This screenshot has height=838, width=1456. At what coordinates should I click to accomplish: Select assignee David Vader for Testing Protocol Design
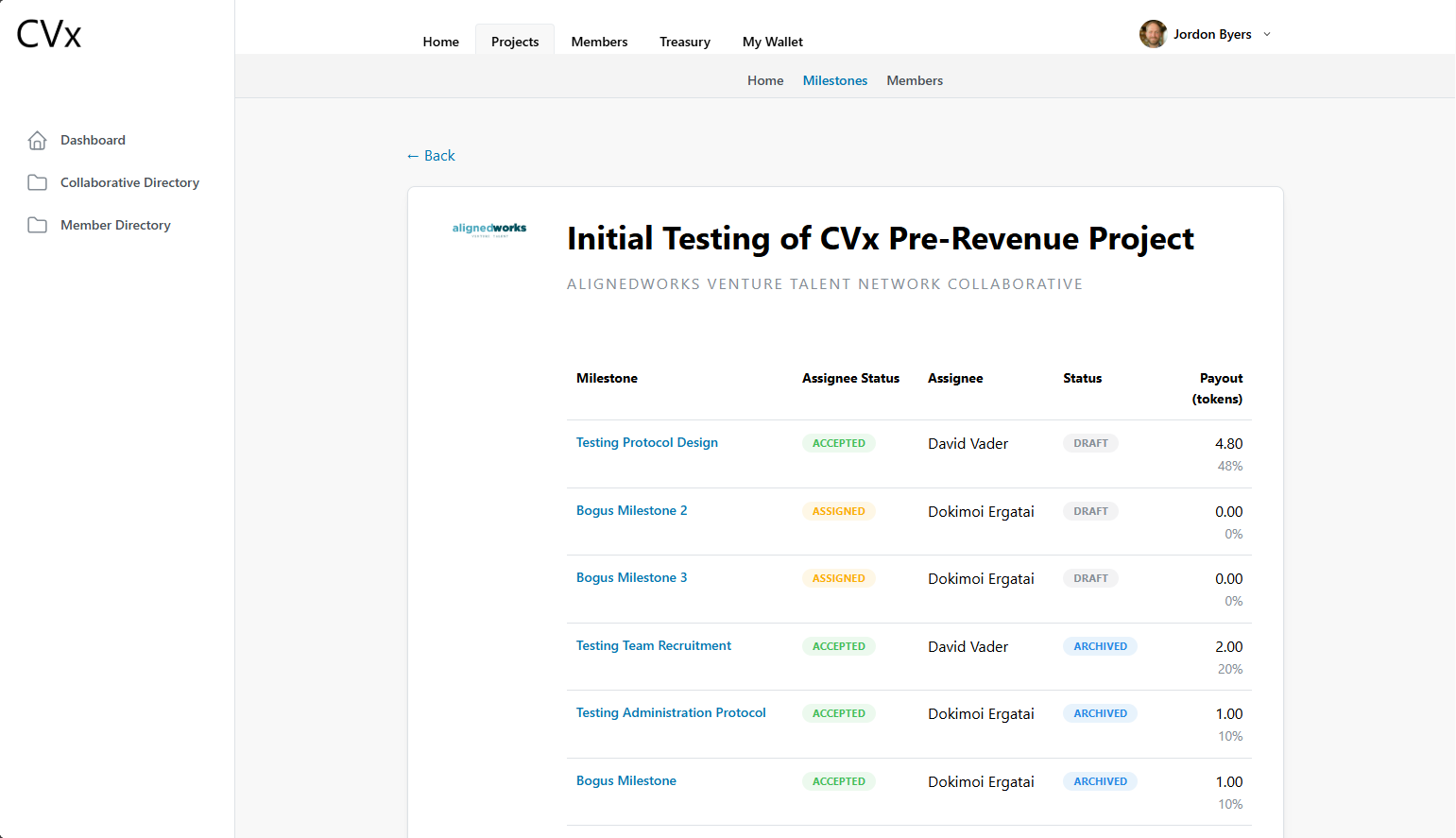tap(968, 443)
